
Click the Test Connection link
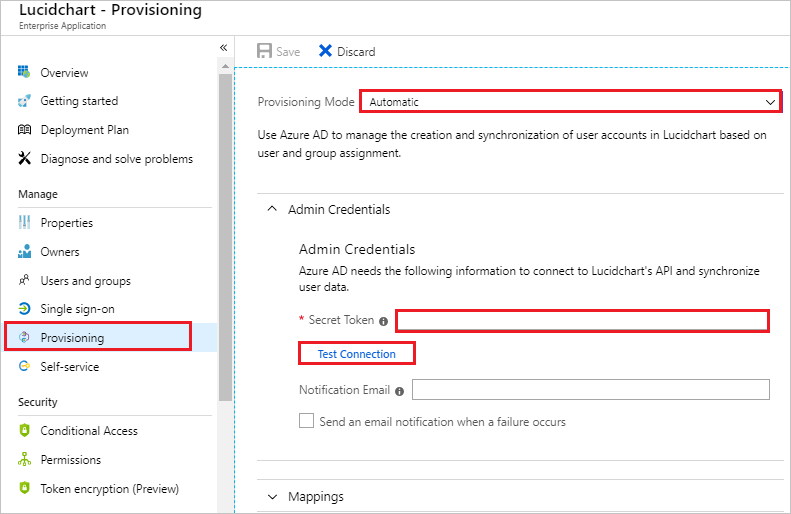356,354
